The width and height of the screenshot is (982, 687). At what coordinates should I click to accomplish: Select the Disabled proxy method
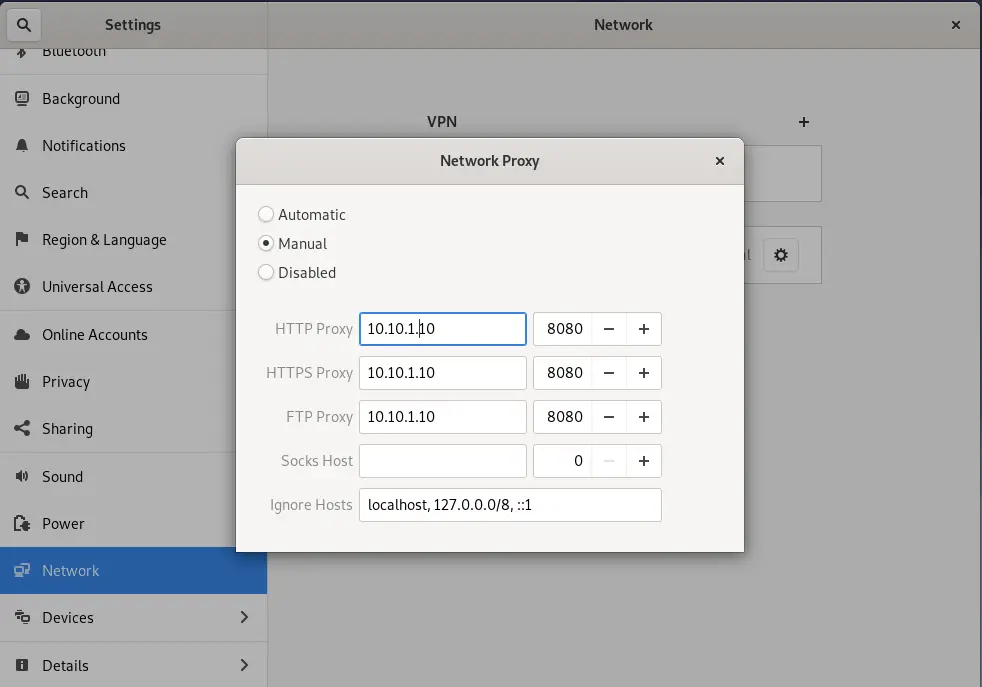[266, 272]
